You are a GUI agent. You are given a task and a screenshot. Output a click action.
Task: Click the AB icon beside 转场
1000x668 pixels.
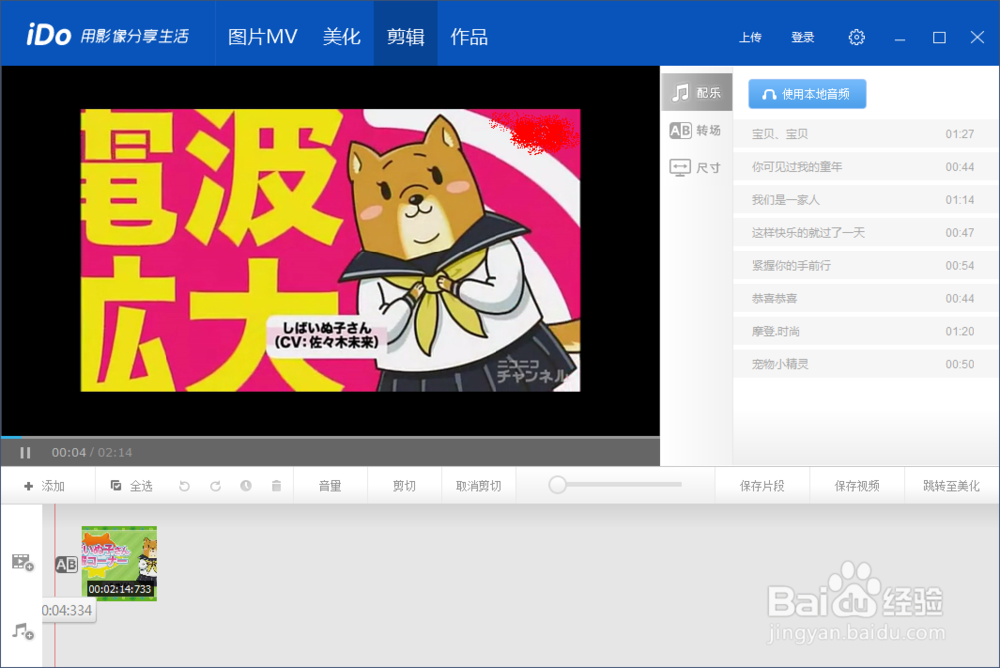tap(680, 130)
